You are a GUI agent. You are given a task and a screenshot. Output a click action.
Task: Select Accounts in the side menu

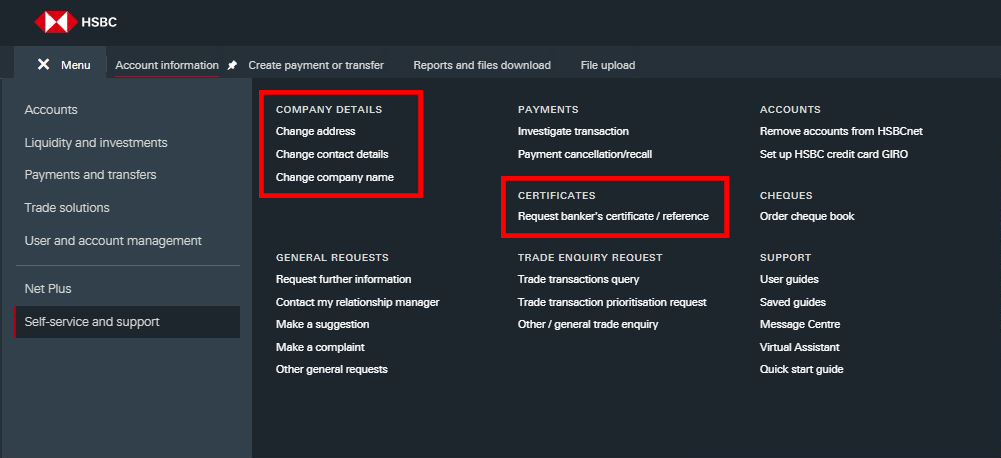(x=51, y=110)
